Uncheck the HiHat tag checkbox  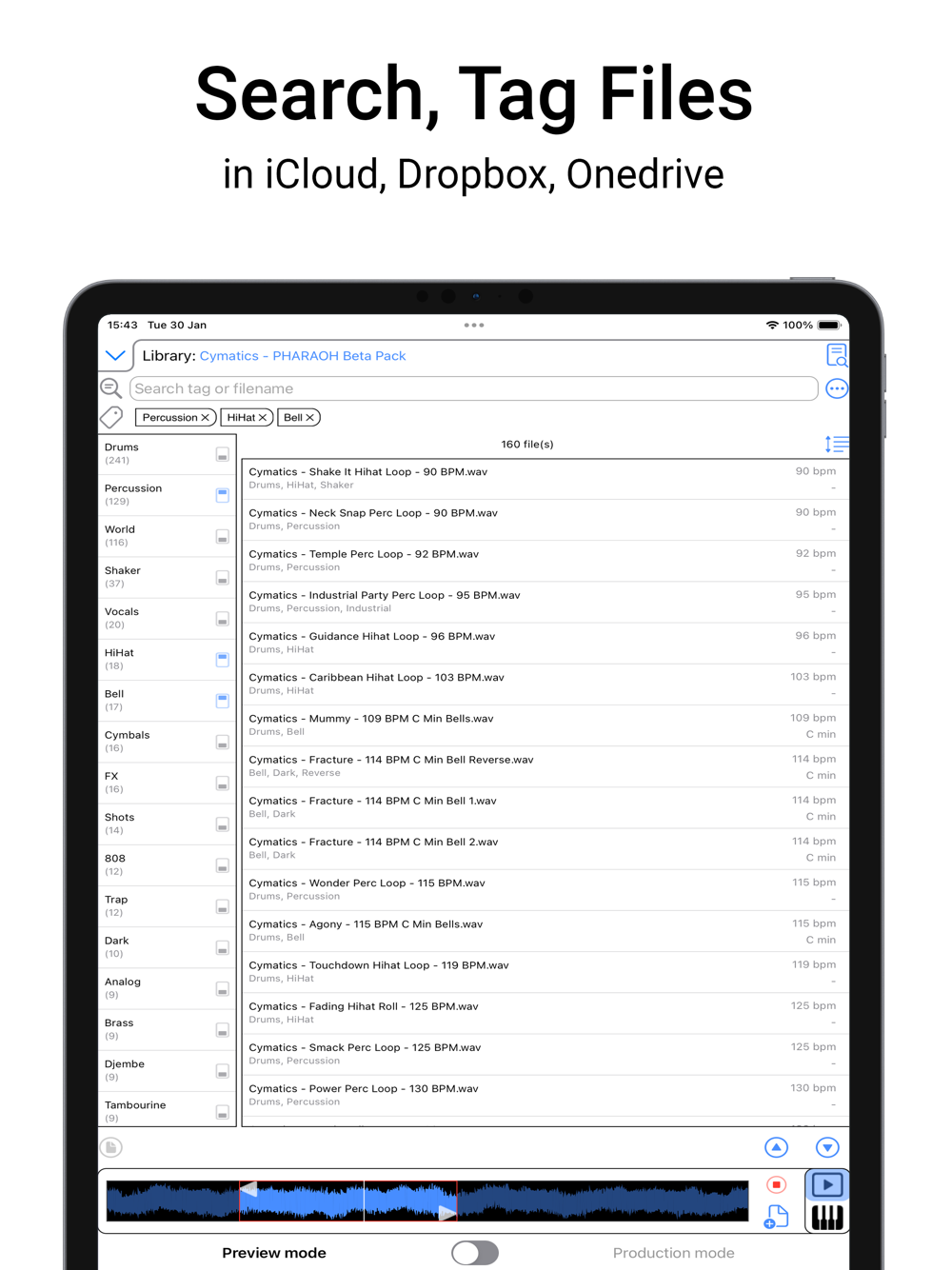coord(222,660)
